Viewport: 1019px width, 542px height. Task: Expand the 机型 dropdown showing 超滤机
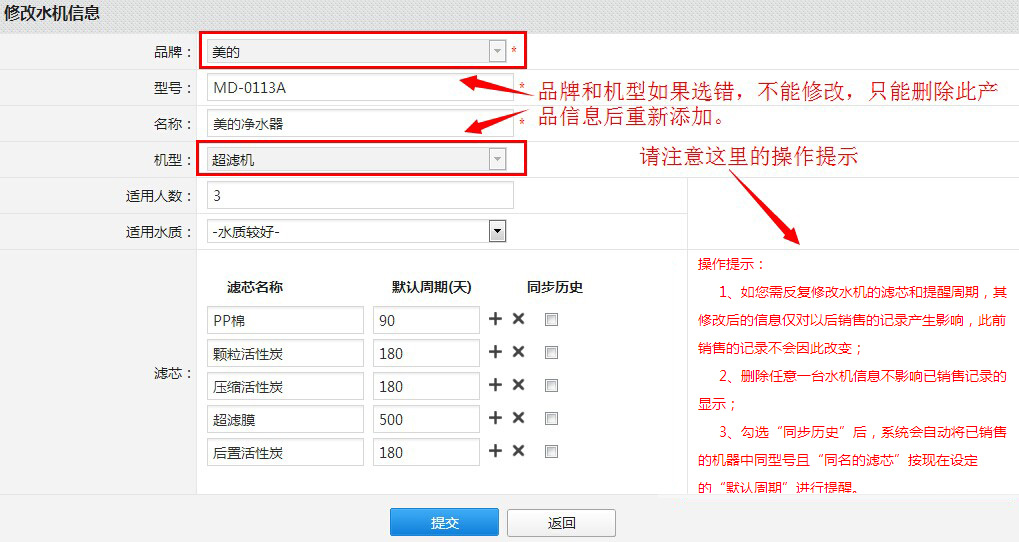tap(497, 159)
